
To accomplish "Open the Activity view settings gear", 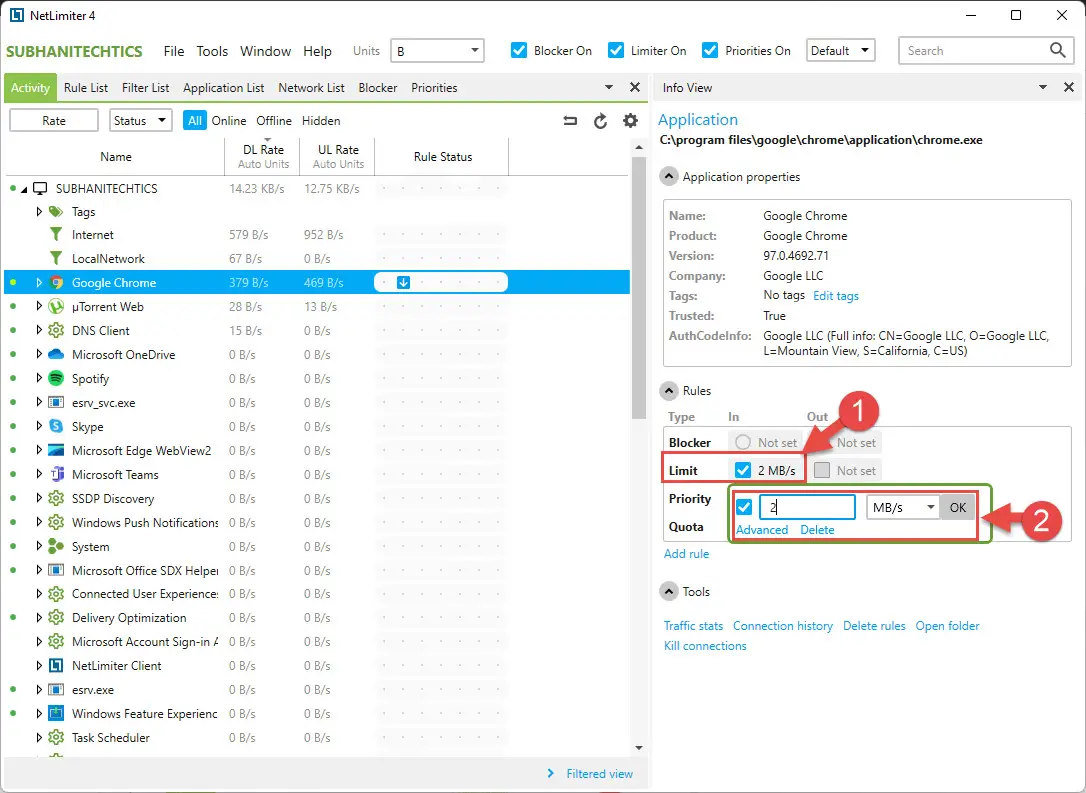I will [630, 121].
